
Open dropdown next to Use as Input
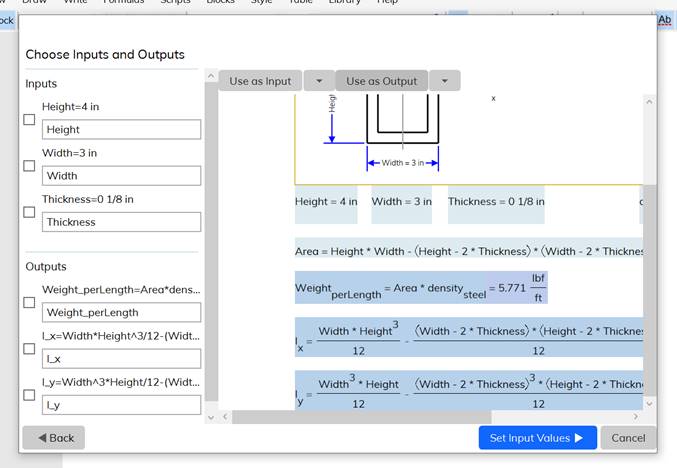[319, 81]
